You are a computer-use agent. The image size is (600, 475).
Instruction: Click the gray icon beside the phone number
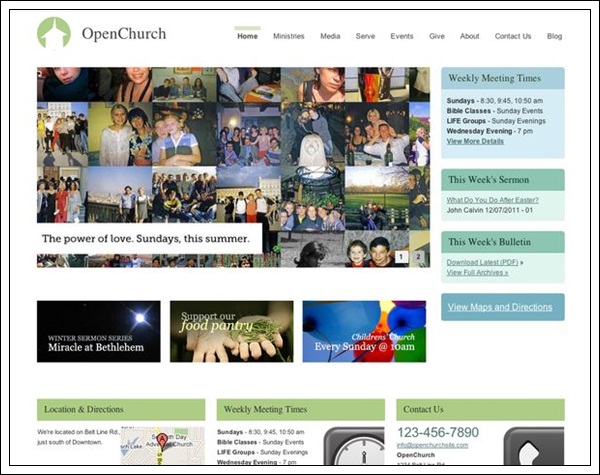point(534,446)
